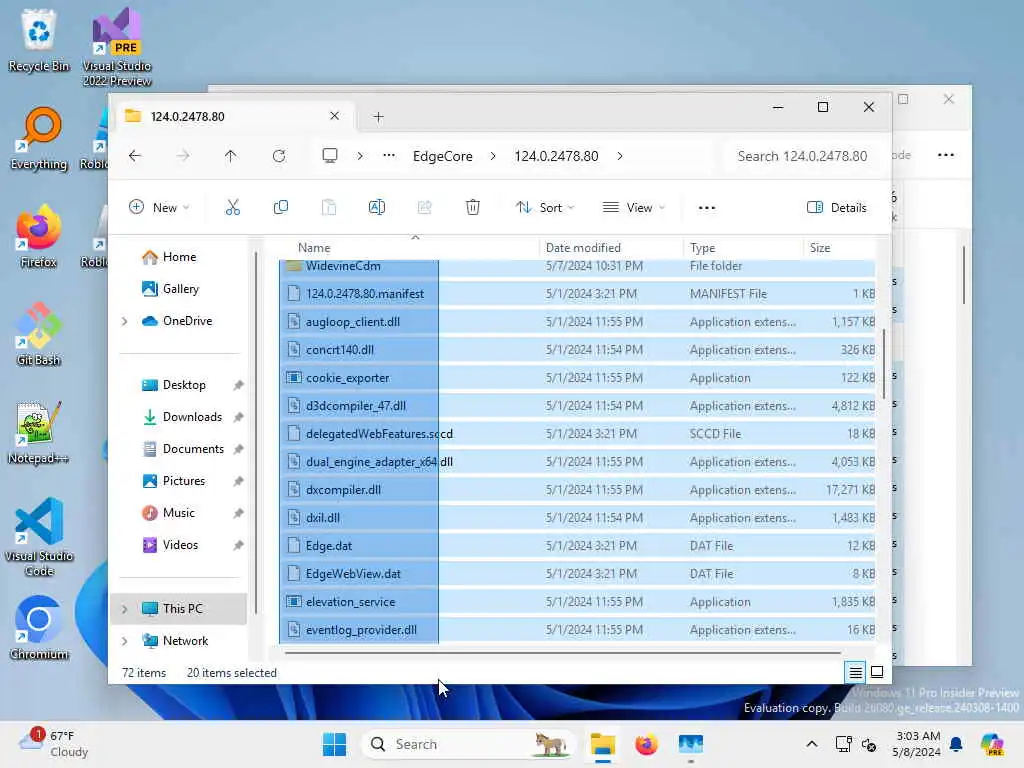Open the weather widget showing 67°F
This screenshot has height=768, width=1024.
54,744
